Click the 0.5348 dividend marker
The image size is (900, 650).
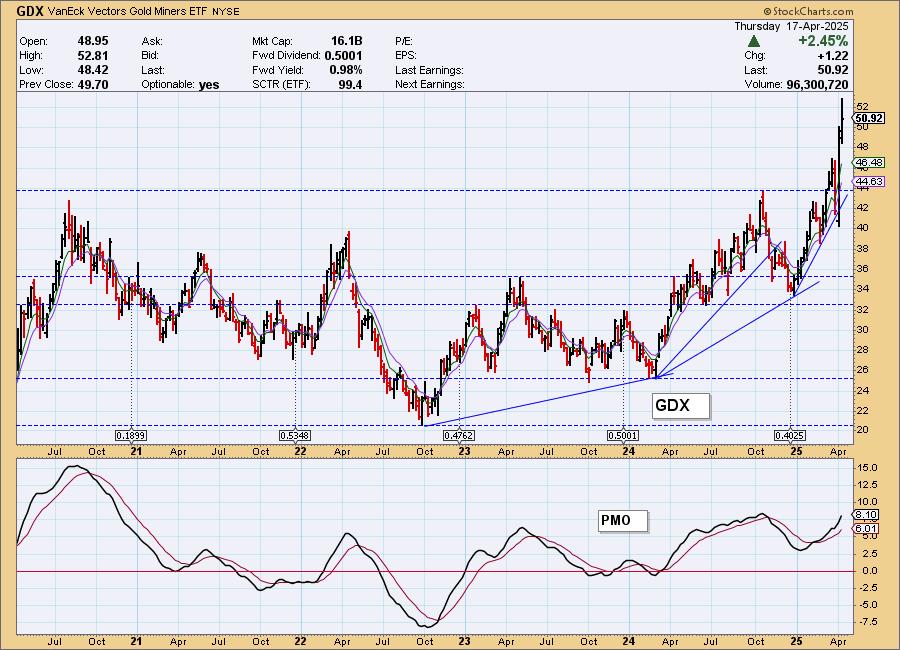coord(295,435)
